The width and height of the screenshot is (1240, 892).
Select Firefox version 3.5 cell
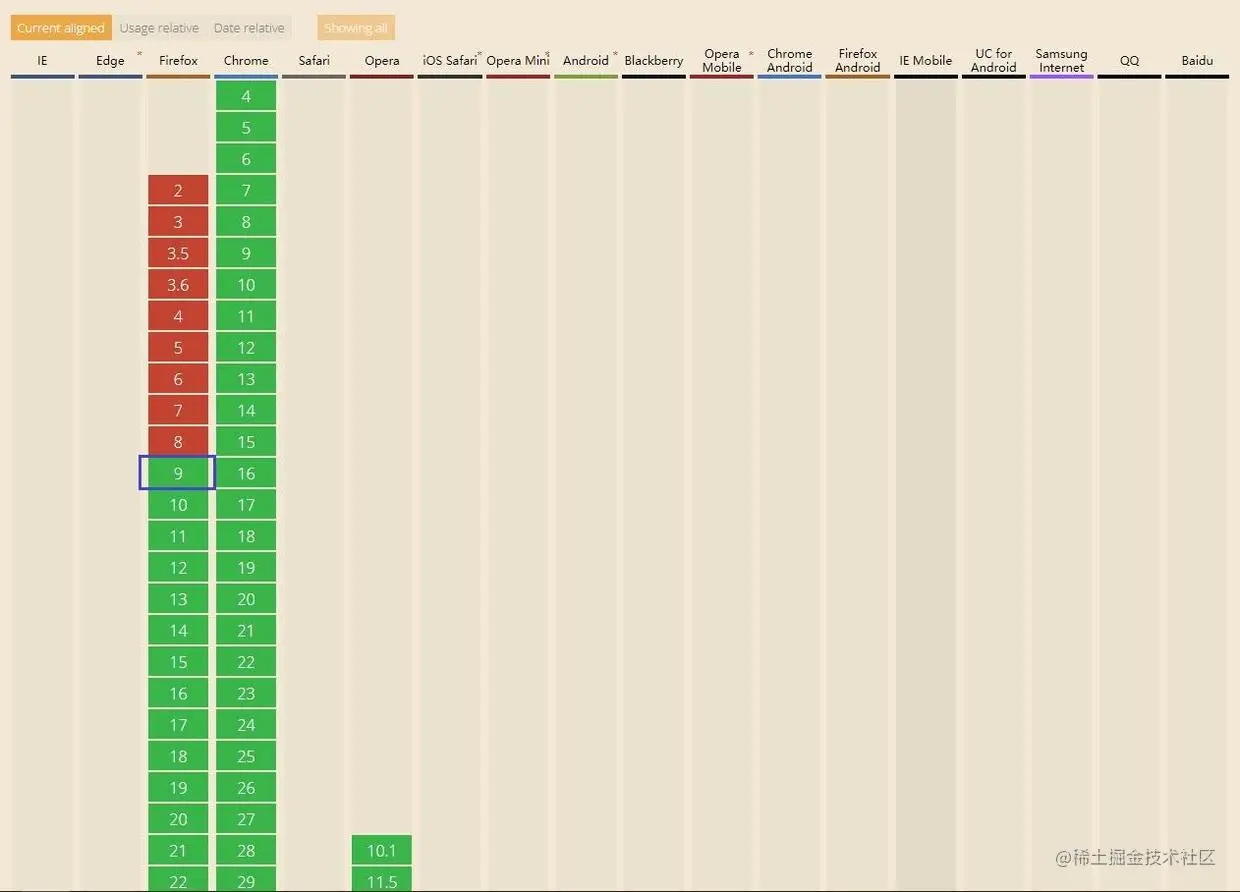click(x=178, y=253)
